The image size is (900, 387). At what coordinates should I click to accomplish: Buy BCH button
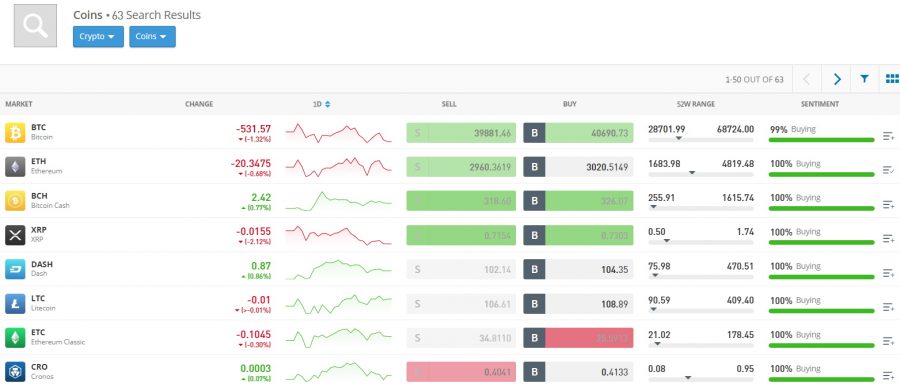tap(578, 201)
